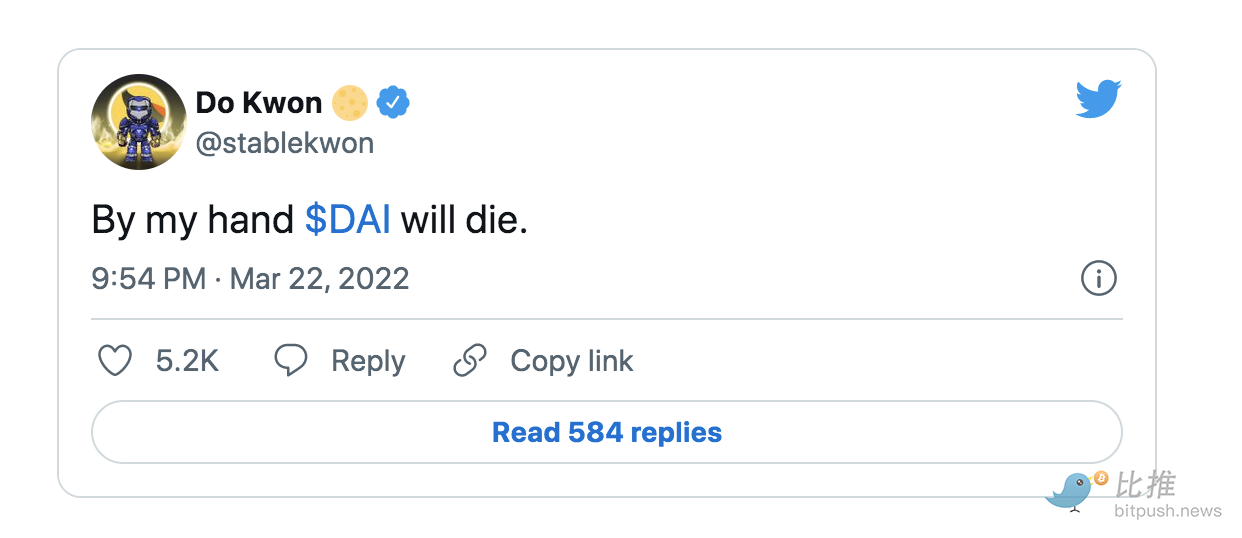Open Read 584 replies button

pyautogui.click(x=607, y=432)
